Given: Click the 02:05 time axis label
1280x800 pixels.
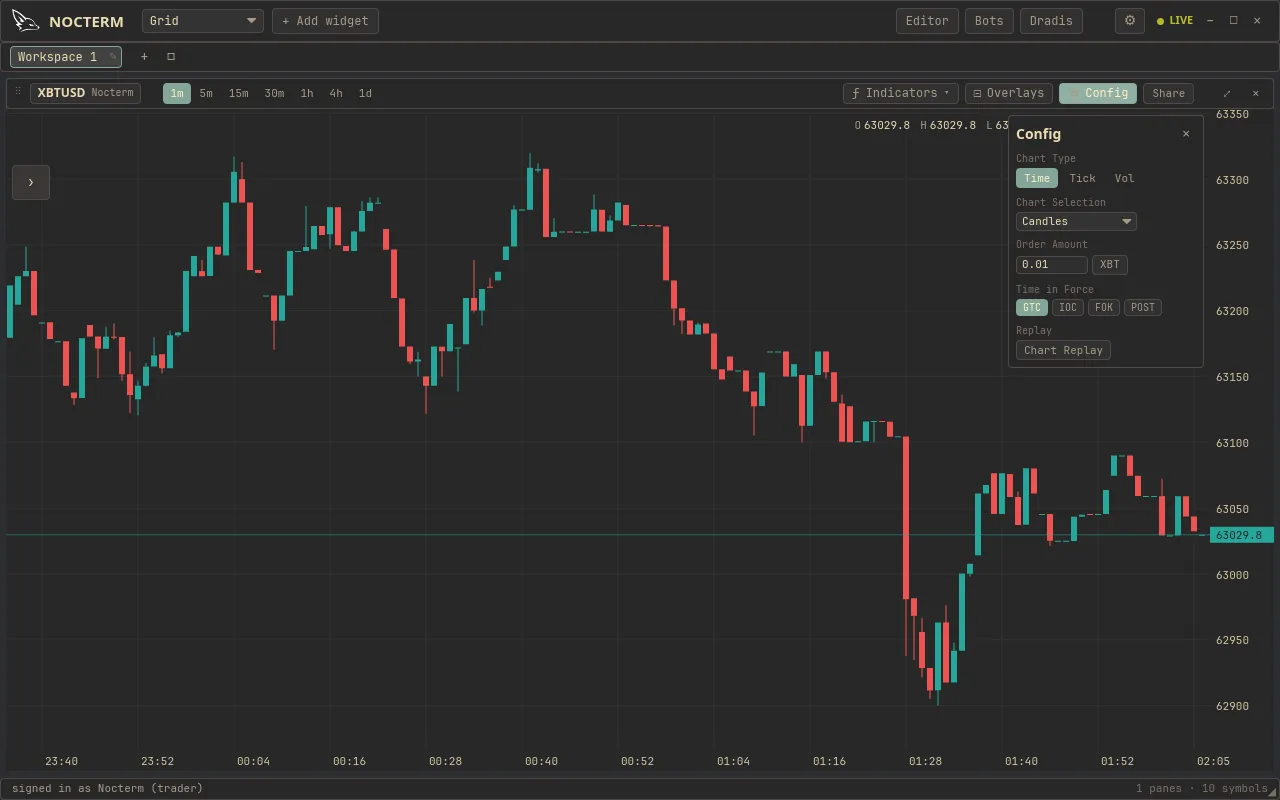Looking at the screenshot, I should pos(1213,762).
